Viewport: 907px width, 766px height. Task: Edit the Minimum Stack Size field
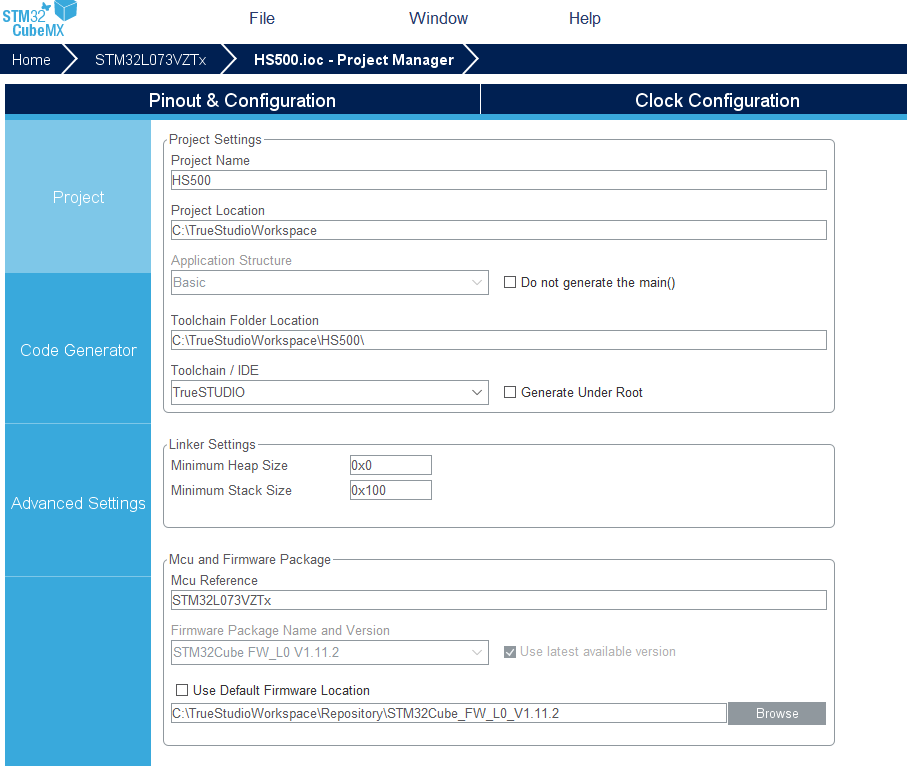[x=390, y=490]
